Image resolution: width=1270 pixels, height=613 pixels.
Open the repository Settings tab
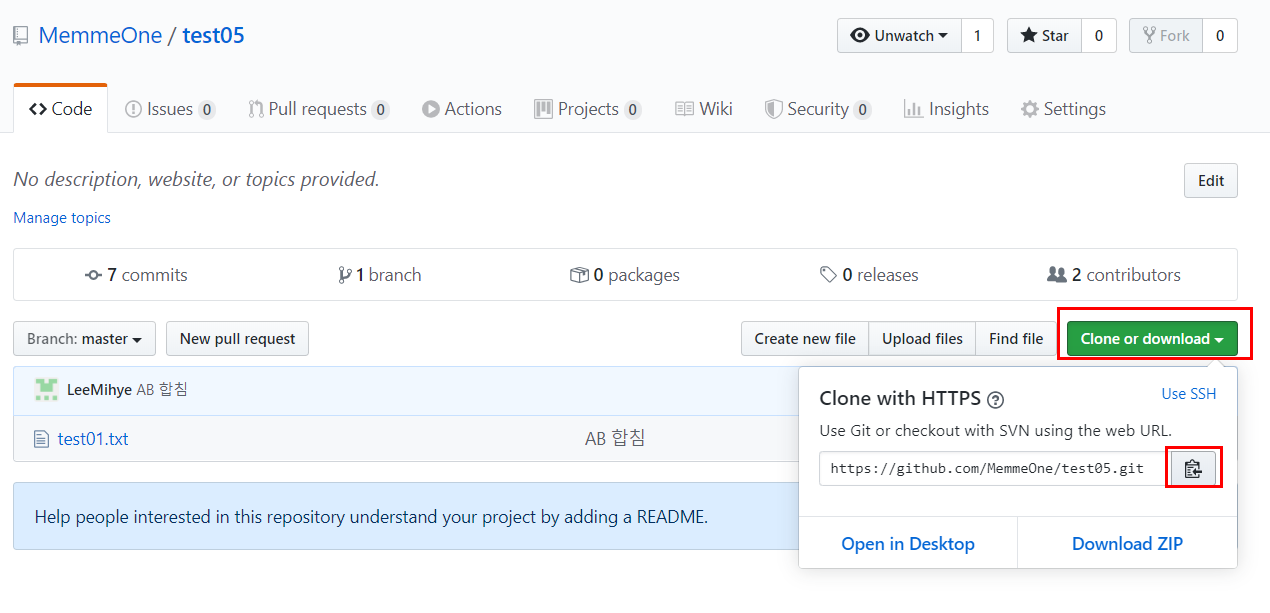(1063, 109)
